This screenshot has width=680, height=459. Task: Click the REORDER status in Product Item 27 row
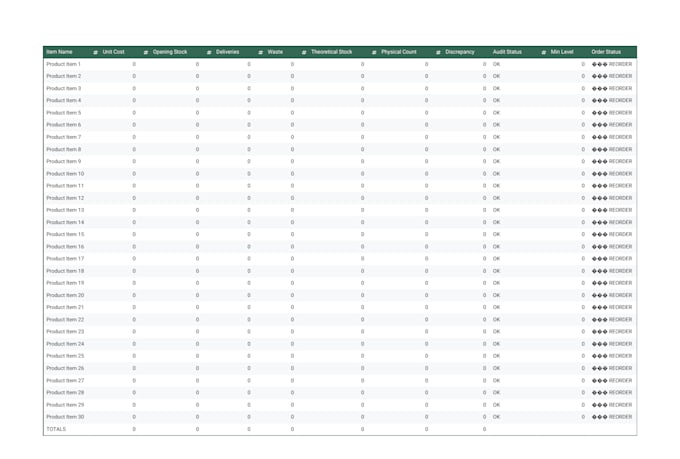pyautogui.click(x=612, y=380)
